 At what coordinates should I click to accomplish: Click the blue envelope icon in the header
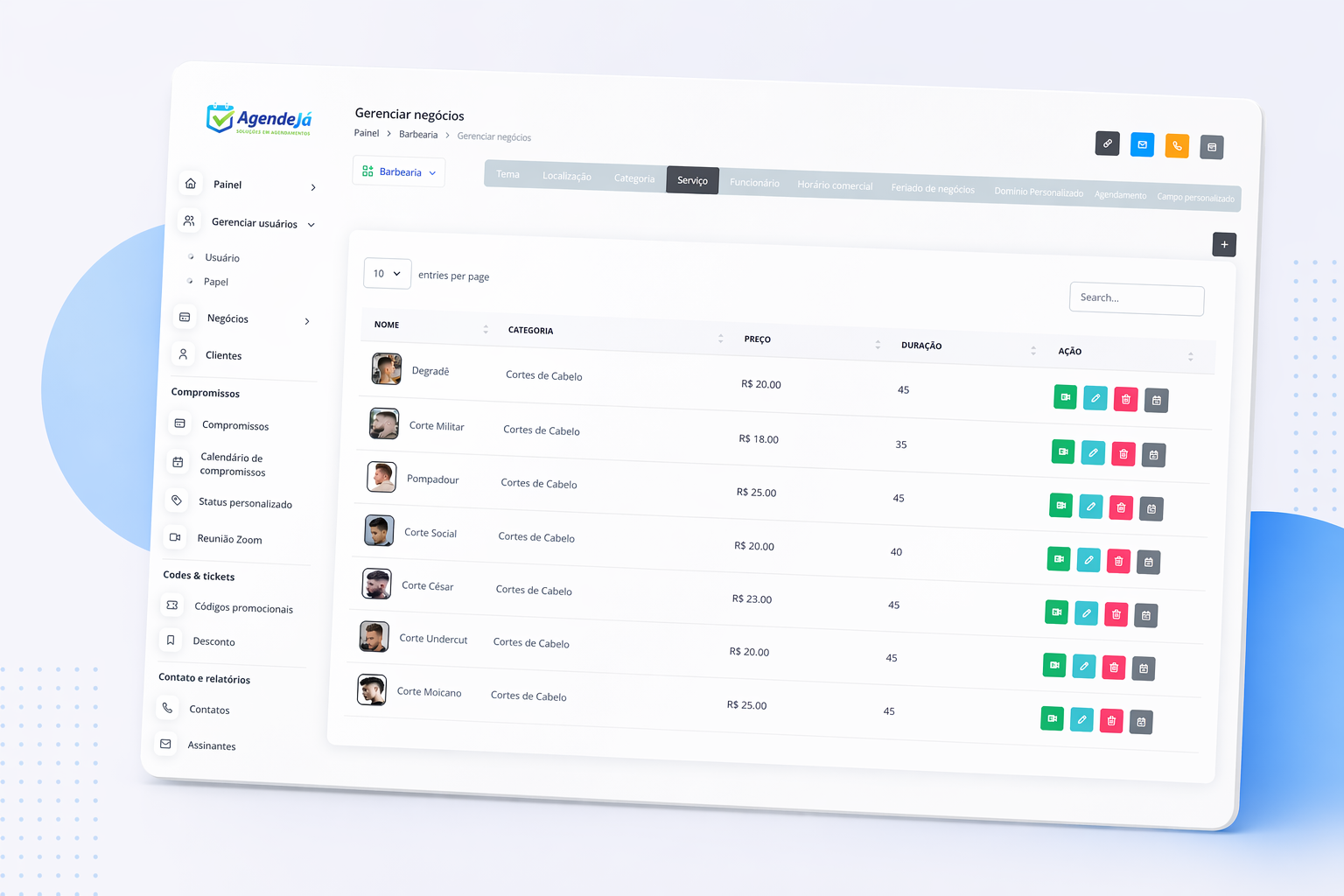pyautogui.click(x=1143, y=145)
